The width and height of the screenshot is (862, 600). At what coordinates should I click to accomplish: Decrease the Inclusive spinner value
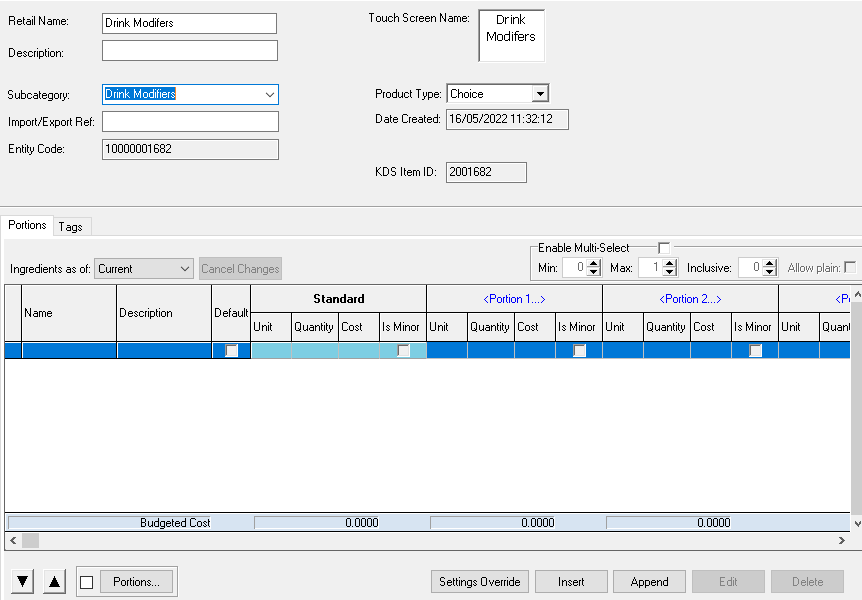click(770, 272)
